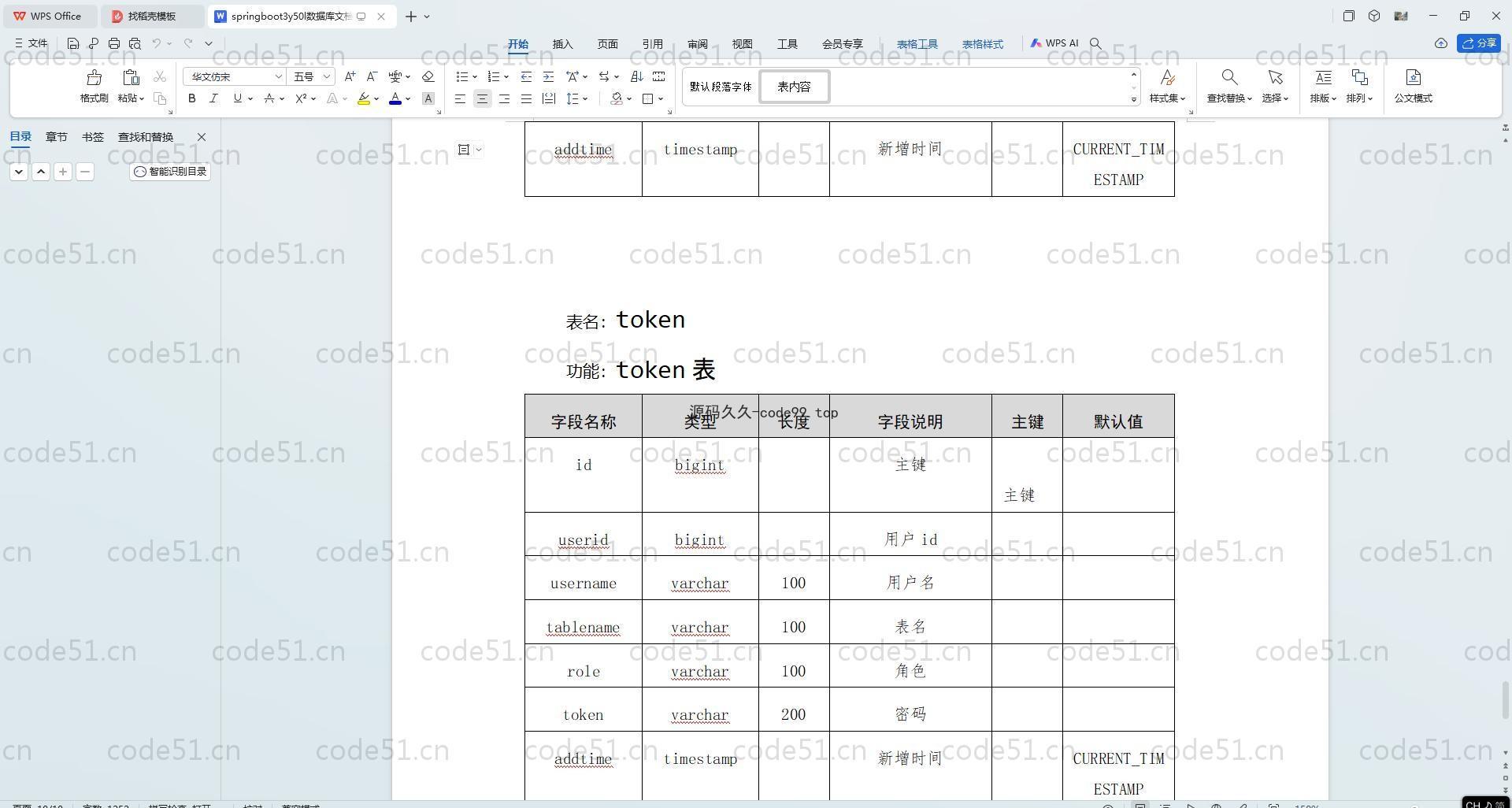Click plus icon in outline panel
The width and height of the screenshot is (1512, 808).
(x=63, y=172)
